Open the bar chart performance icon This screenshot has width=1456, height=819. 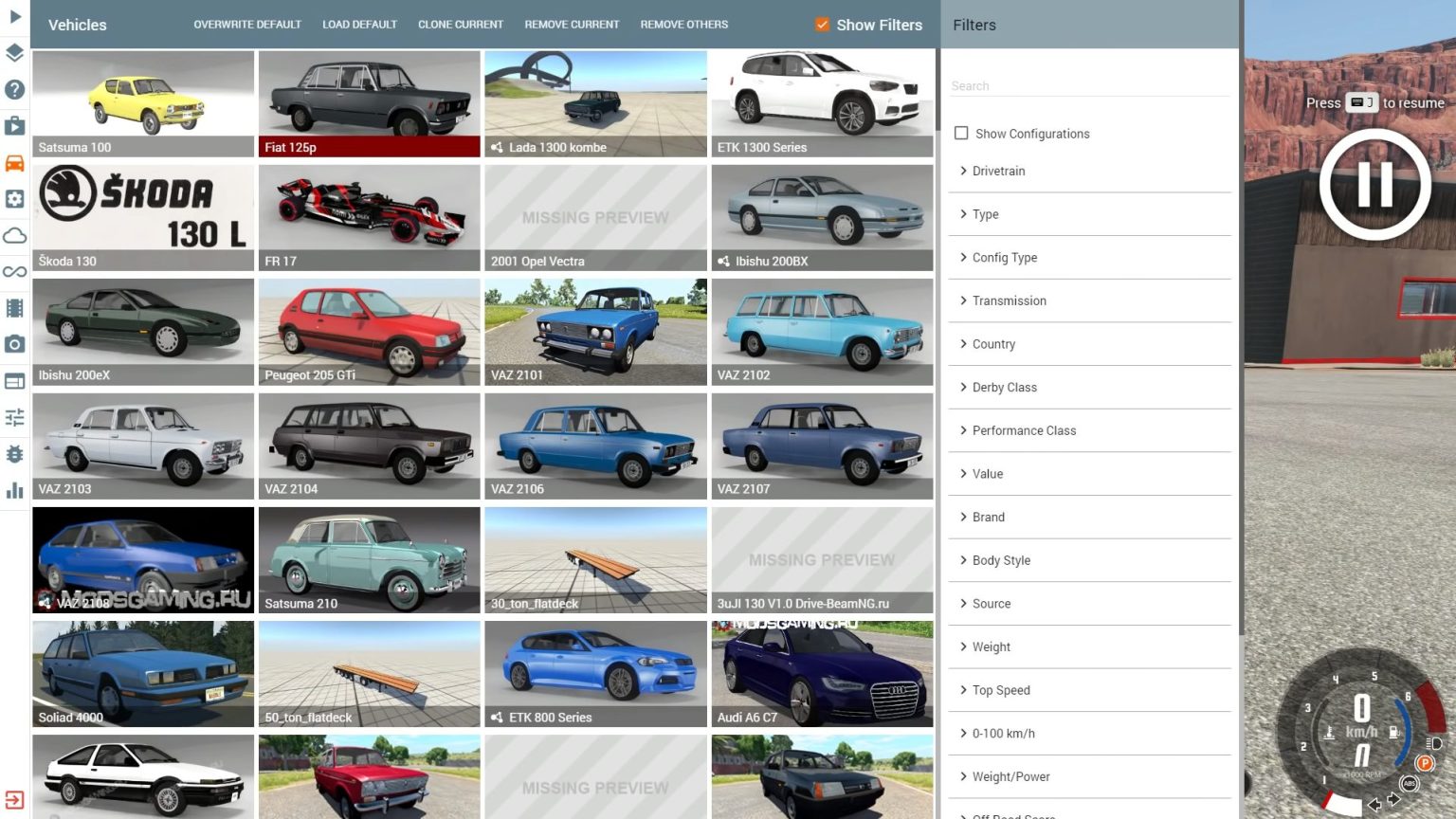pos(15,490)
